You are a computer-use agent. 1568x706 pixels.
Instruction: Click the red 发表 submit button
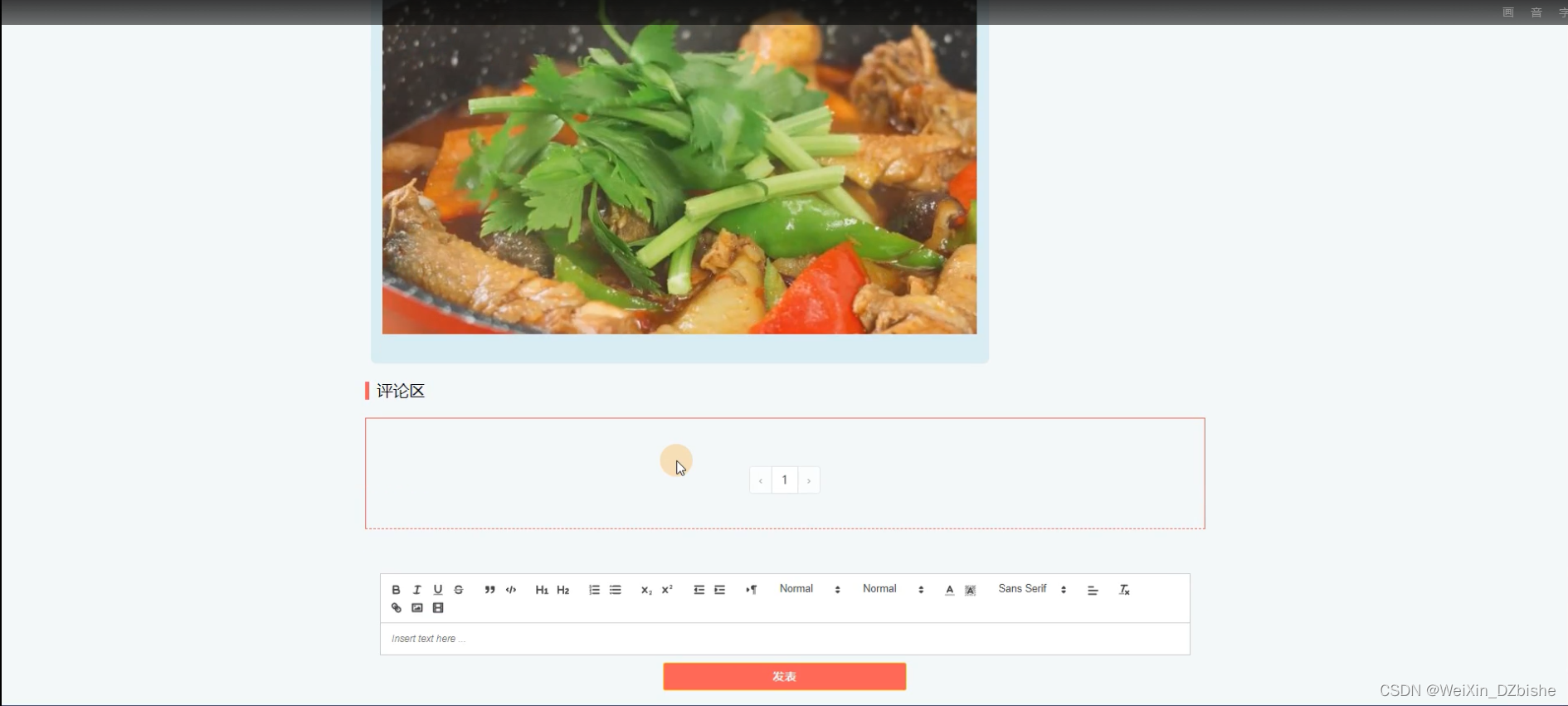(x=784, y=676)
